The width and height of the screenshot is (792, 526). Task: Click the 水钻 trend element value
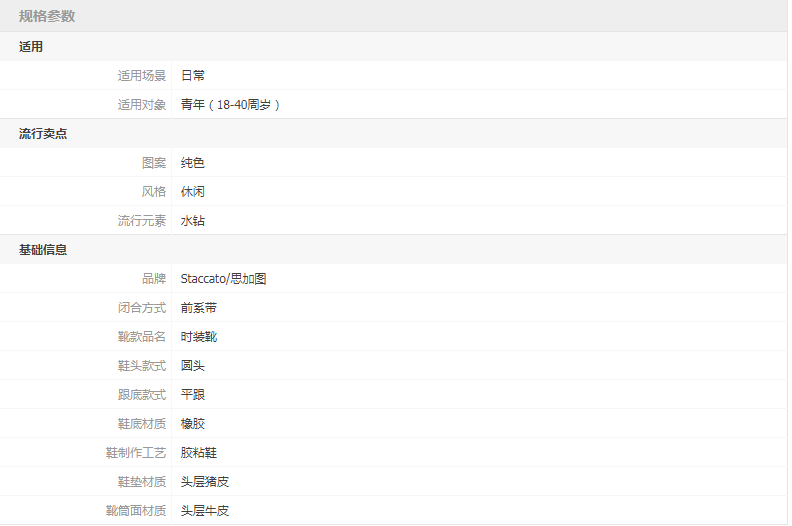click(x=193, y=221)
